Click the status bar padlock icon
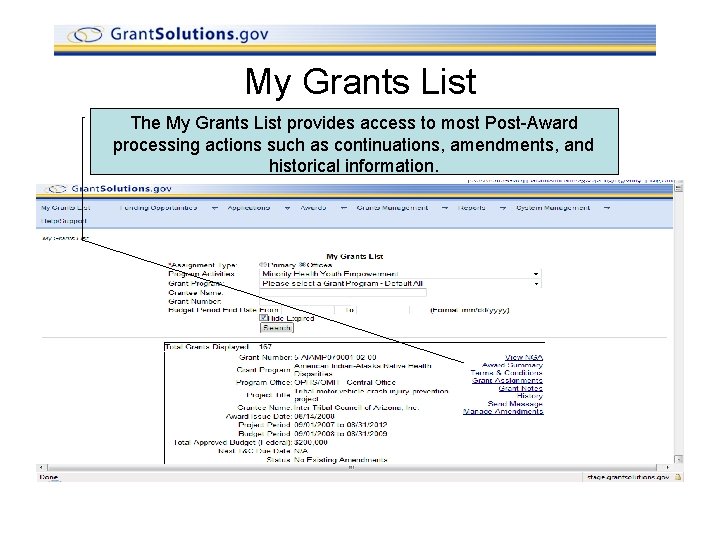The height and width of the screenshot is (540, 720). (678, 477)
